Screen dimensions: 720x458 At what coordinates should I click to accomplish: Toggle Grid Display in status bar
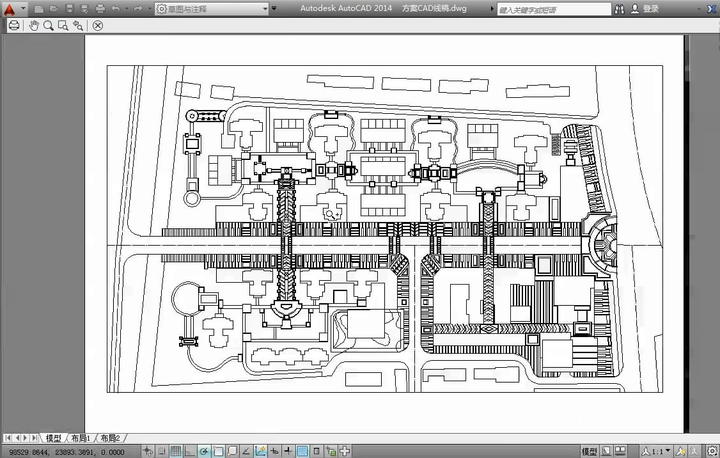175,451
